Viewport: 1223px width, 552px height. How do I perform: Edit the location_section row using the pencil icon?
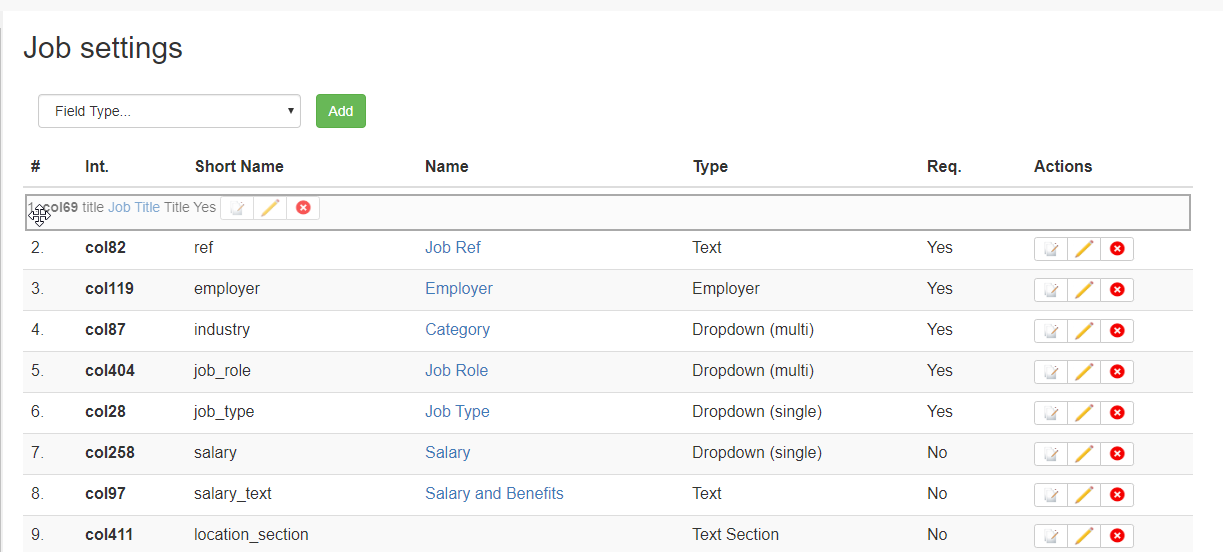(1084, 536)
